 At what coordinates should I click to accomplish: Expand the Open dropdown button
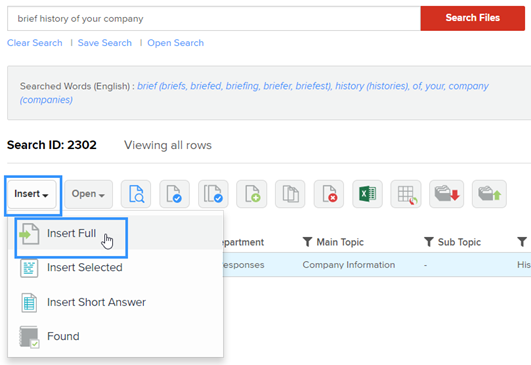click(x=88, y=194)
